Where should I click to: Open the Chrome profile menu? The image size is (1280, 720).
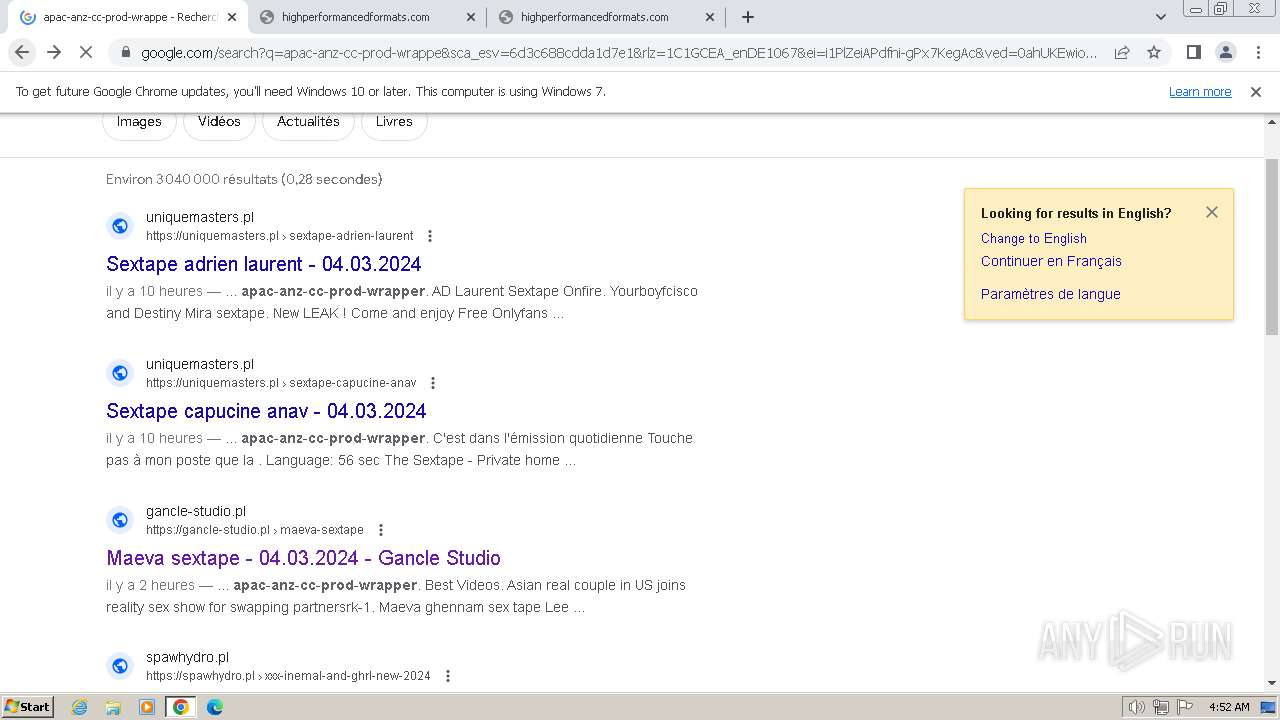tap(1225, 52)
